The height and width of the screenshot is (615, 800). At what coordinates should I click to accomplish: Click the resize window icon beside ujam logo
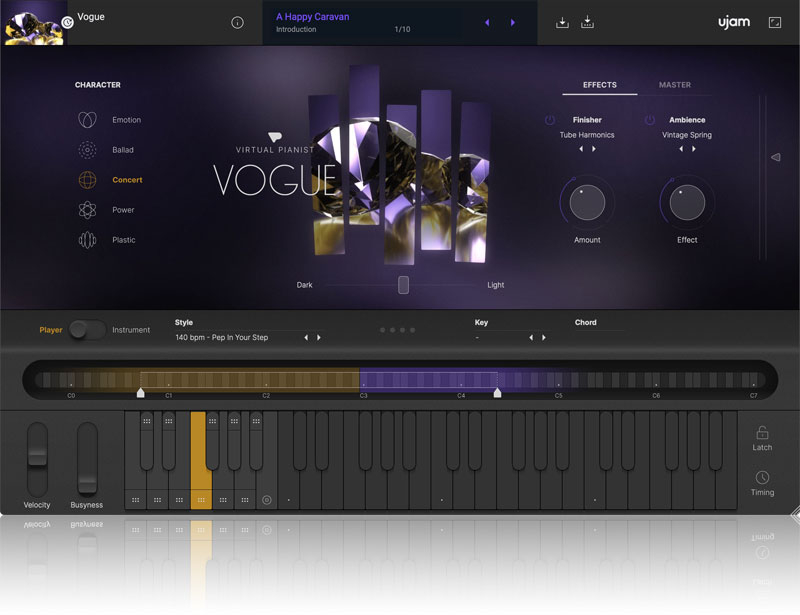click(775, 22)
